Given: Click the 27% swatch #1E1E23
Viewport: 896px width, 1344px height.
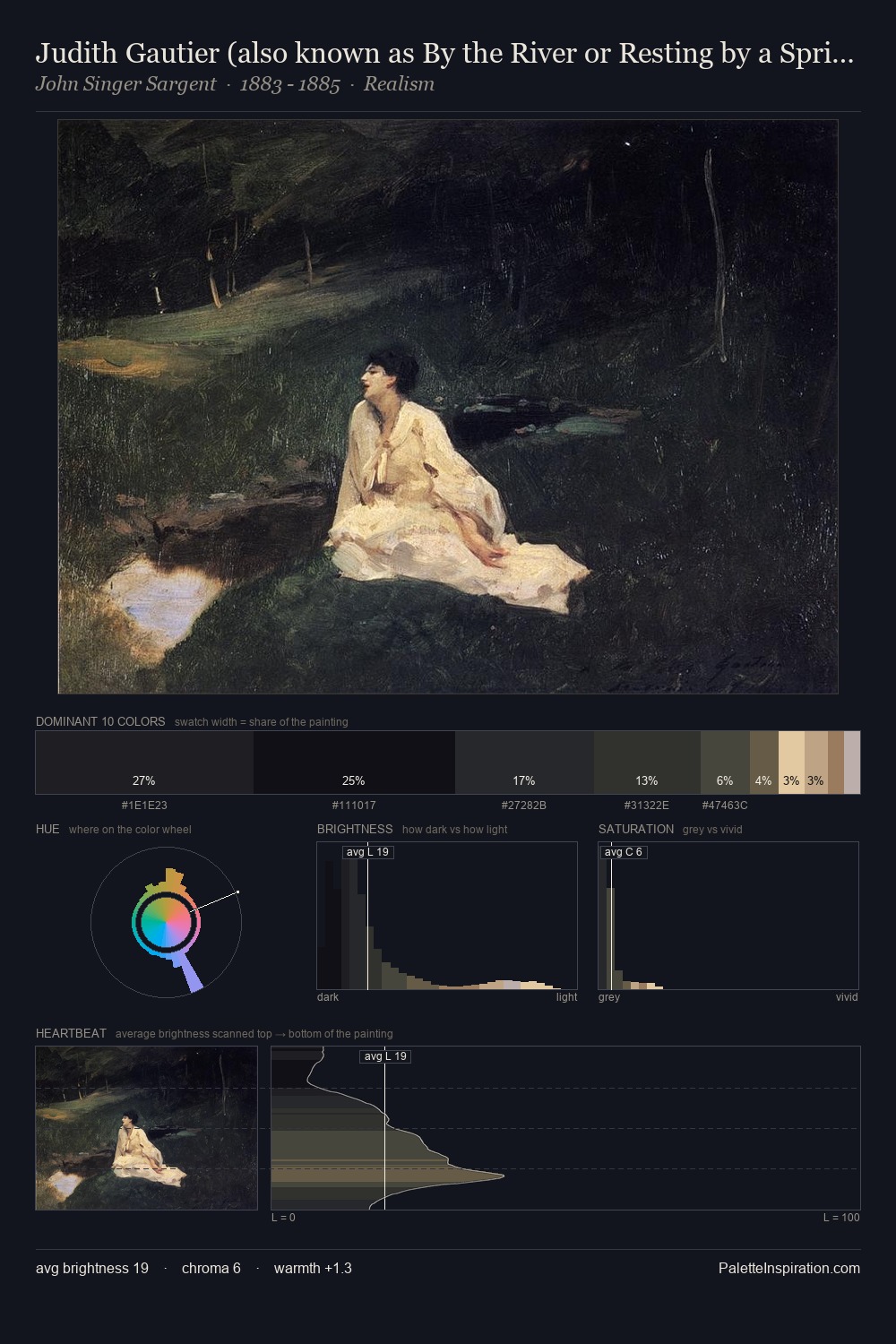Looking at the screenshot, I should click(x=144, y=762).
